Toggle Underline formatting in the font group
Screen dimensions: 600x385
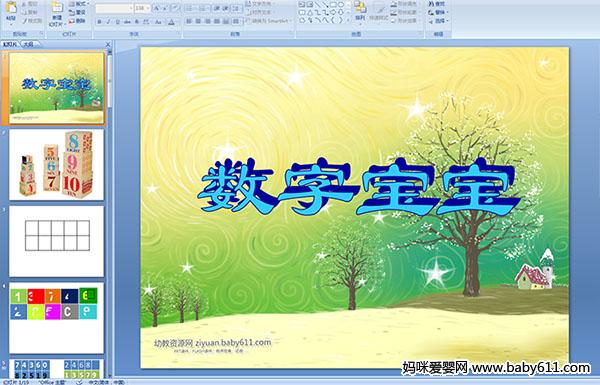pos(117,22)
